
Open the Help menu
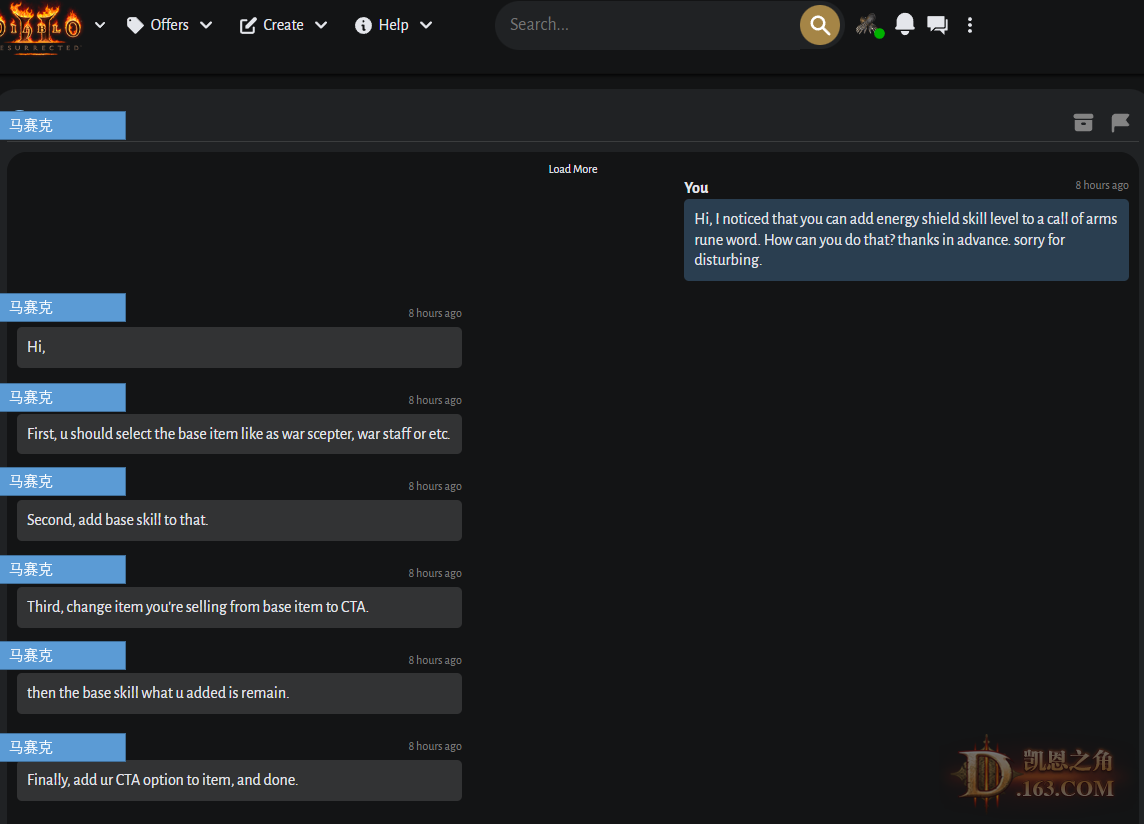click(x=393, y=25)
